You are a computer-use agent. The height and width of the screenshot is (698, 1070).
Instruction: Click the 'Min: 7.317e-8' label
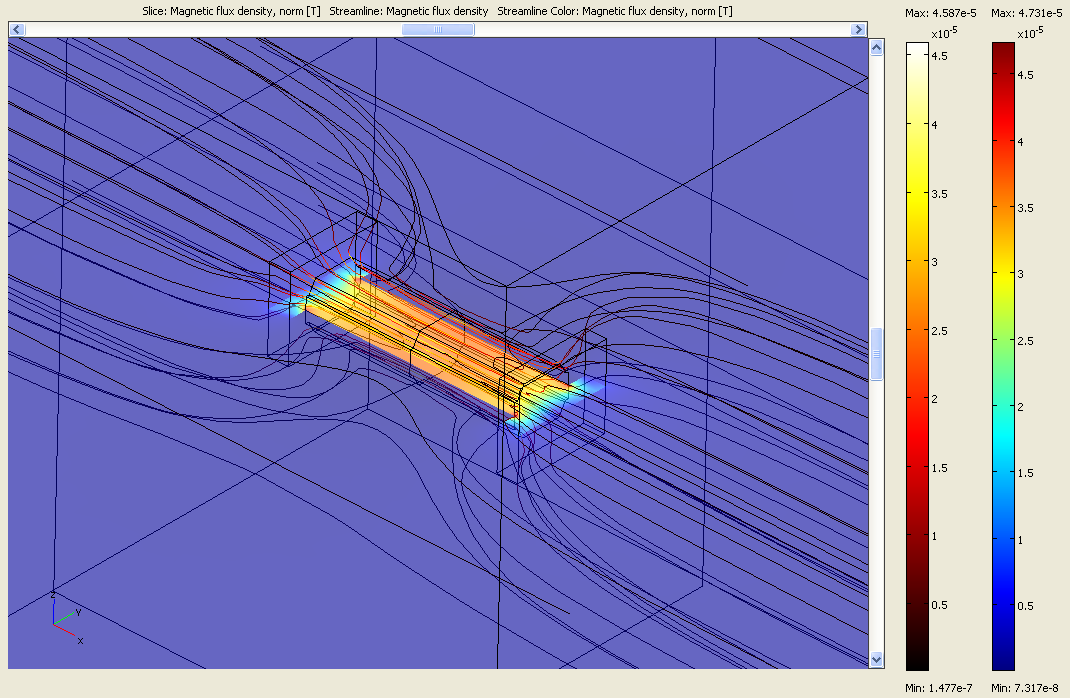tap(1027, 688)
